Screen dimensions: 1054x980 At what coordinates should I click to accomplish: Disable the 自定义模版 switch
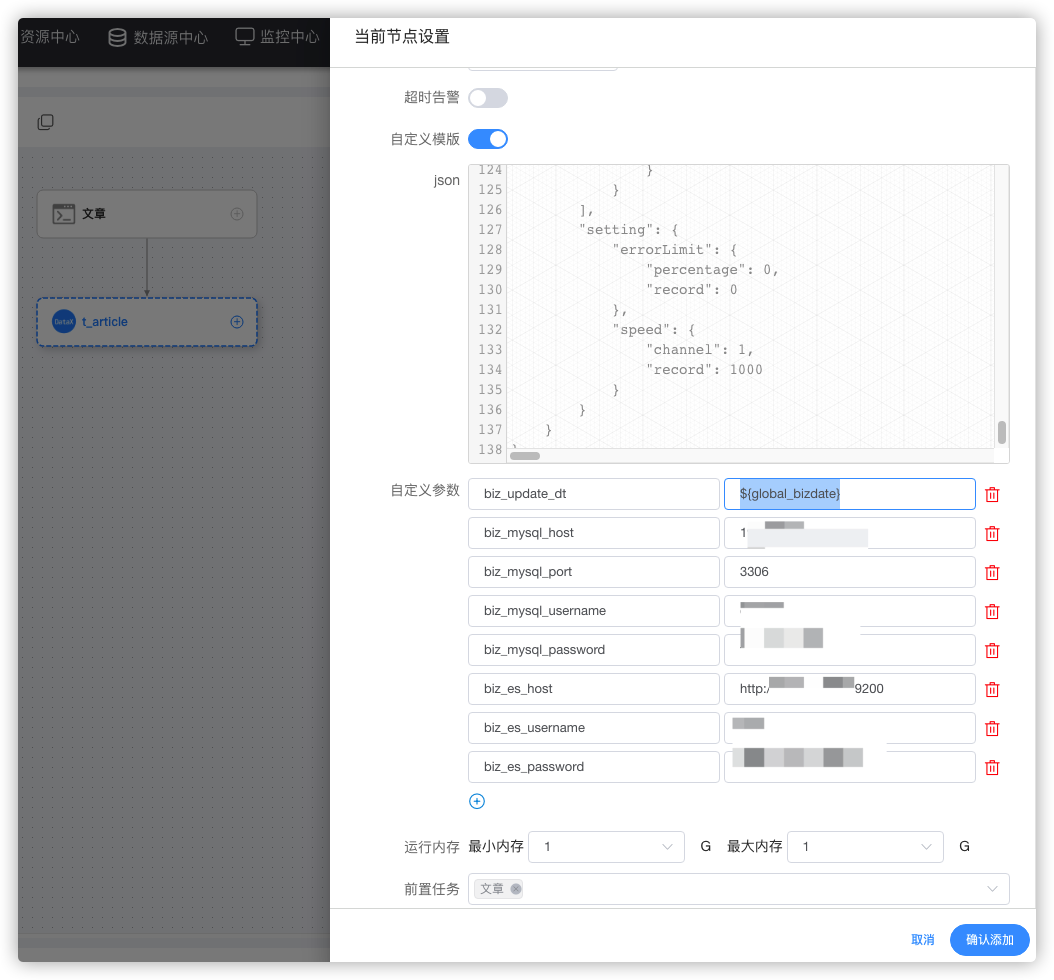[488, 139]
